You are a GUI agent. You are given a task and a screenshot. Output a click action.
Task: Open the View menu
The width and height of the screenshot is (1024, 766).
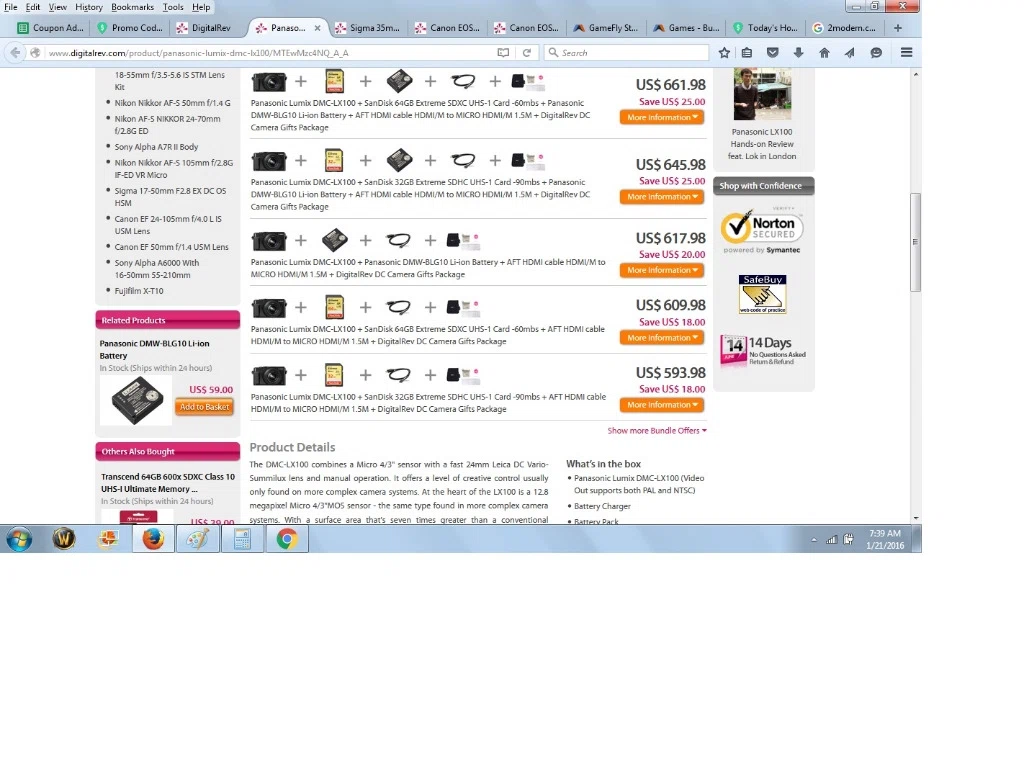coord(57,7)
